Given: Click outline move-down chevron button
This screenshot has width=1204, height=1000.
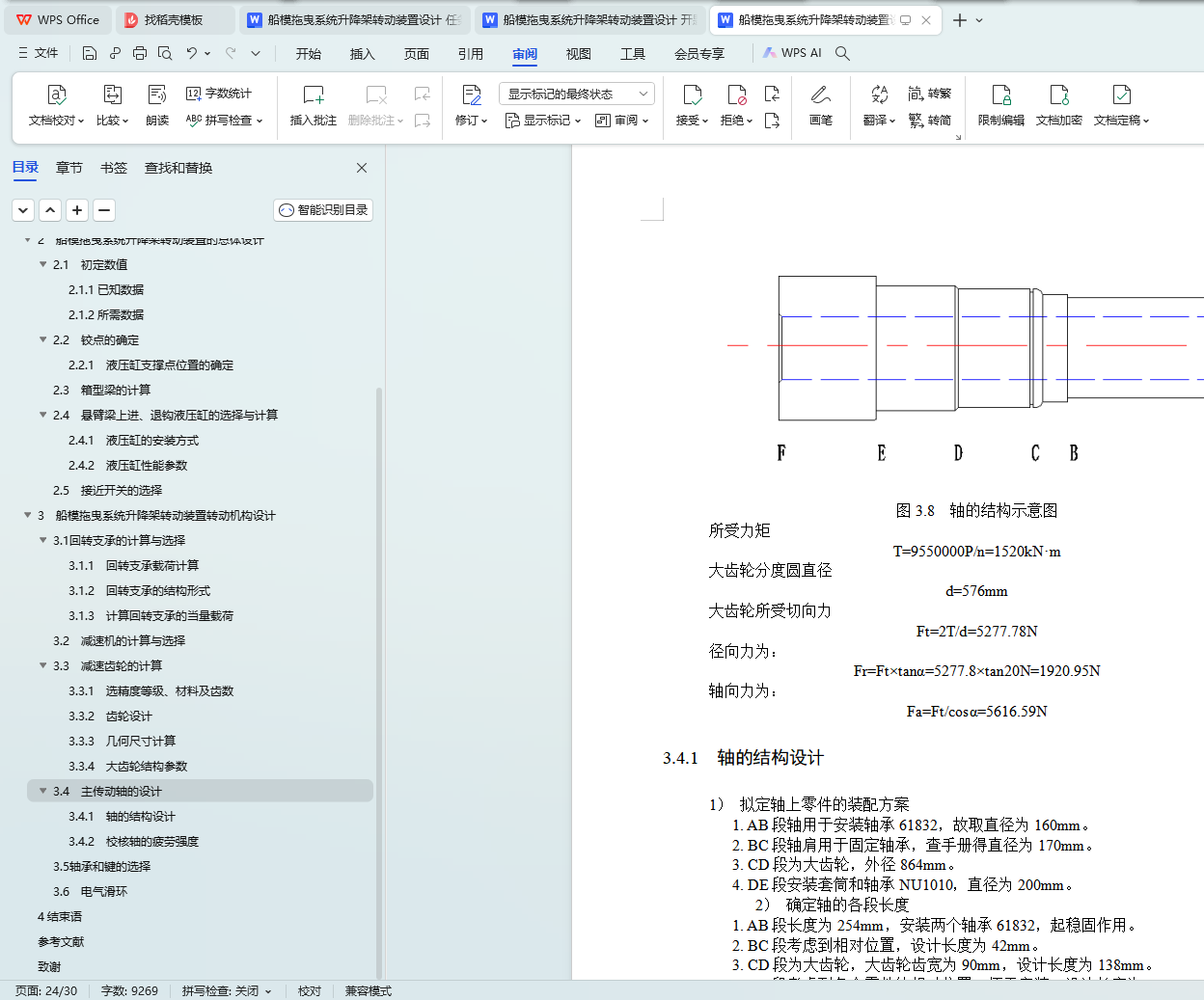Looking at the screenshot, I should [23, 210].
